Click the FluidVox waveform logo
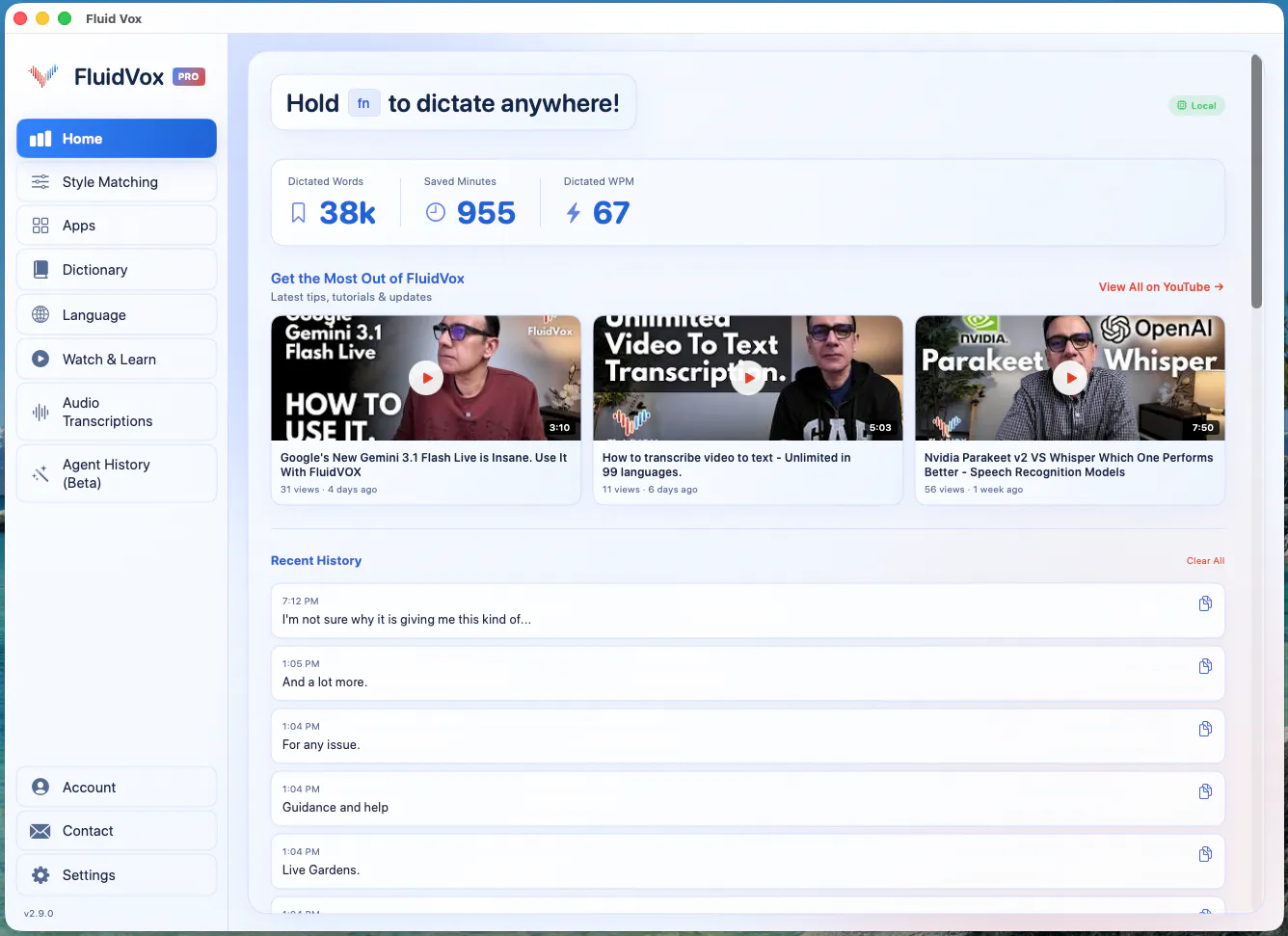Image resolution: width=1288 pixels, height=936 pixels. 43,76
